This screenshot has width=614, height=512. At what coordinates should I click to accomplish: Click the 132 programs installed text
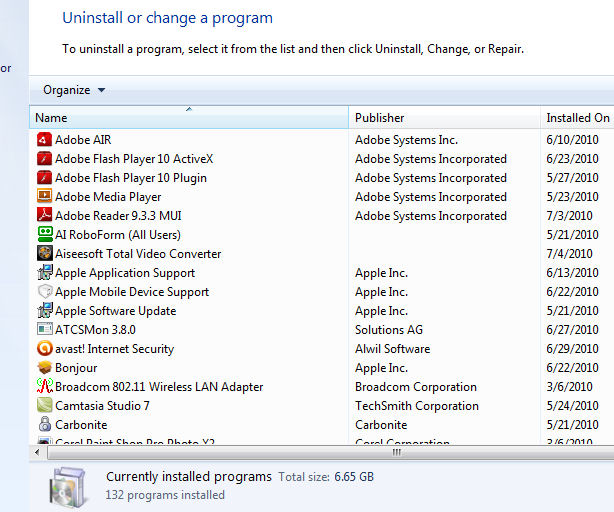point(165,495)
